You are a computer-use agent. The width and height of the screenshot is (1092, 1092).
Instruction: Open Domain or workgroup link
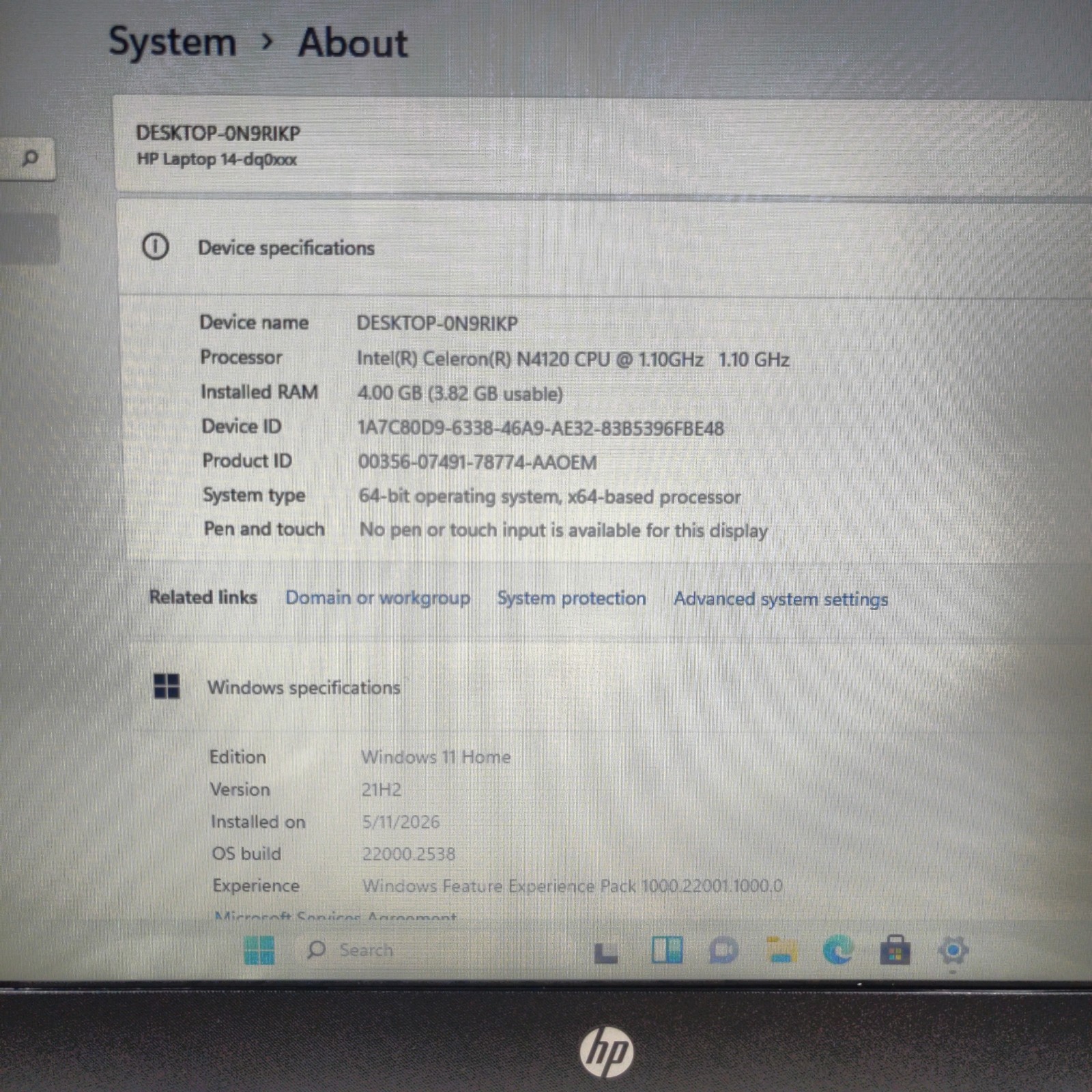click(377, 598)
